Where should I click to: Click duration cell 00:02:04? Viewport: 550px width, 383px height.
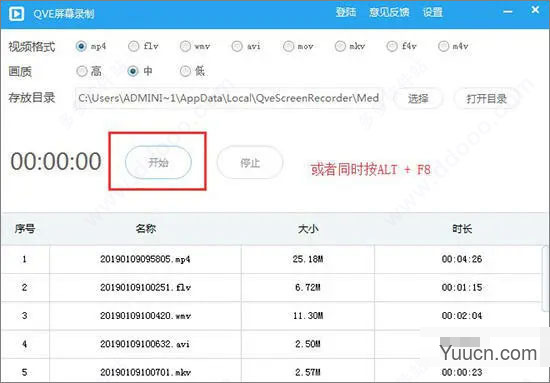pyautogui.click(x=462, y=316)
